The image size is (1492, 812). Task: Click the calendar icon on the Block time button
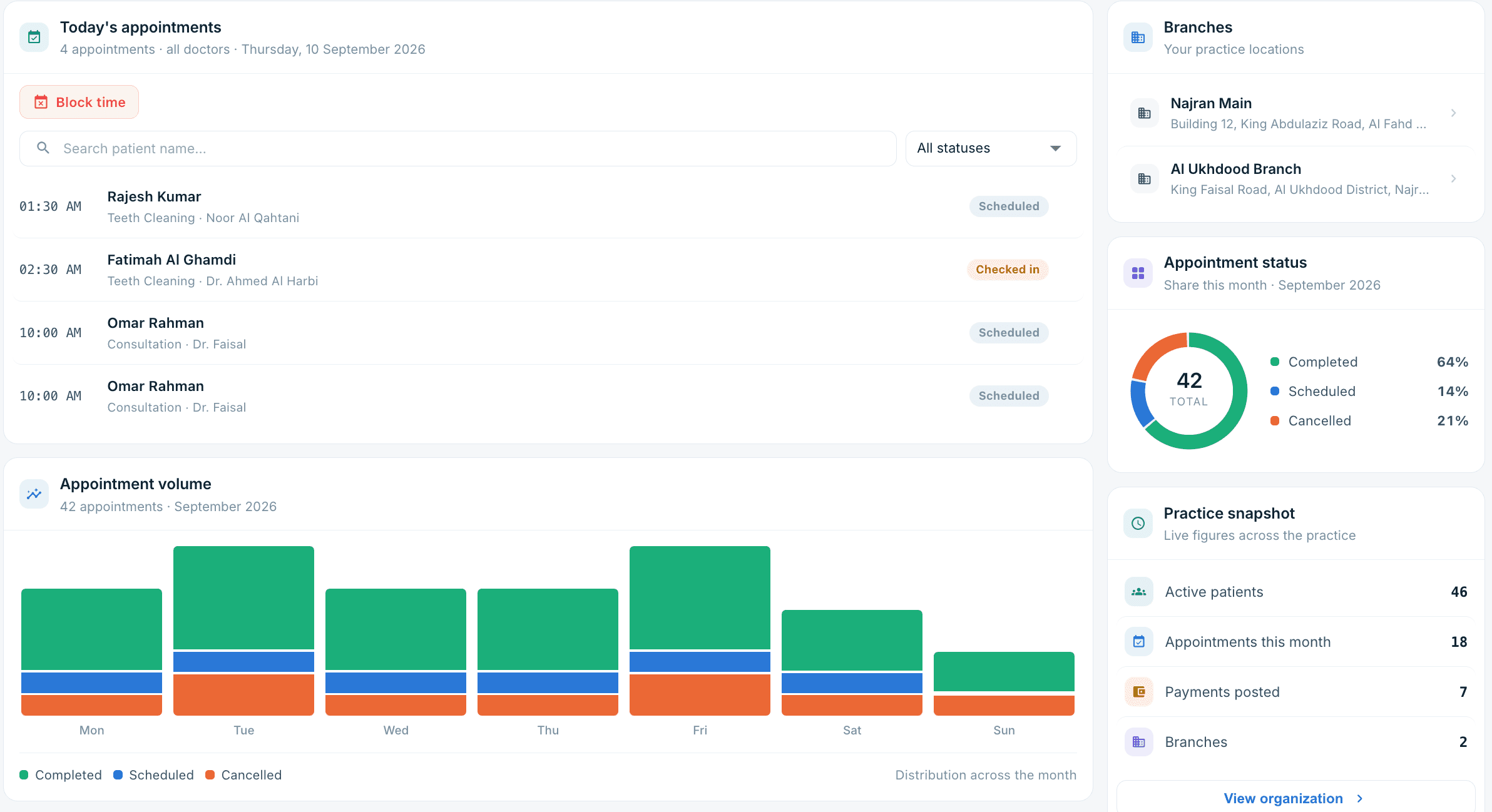41,102
